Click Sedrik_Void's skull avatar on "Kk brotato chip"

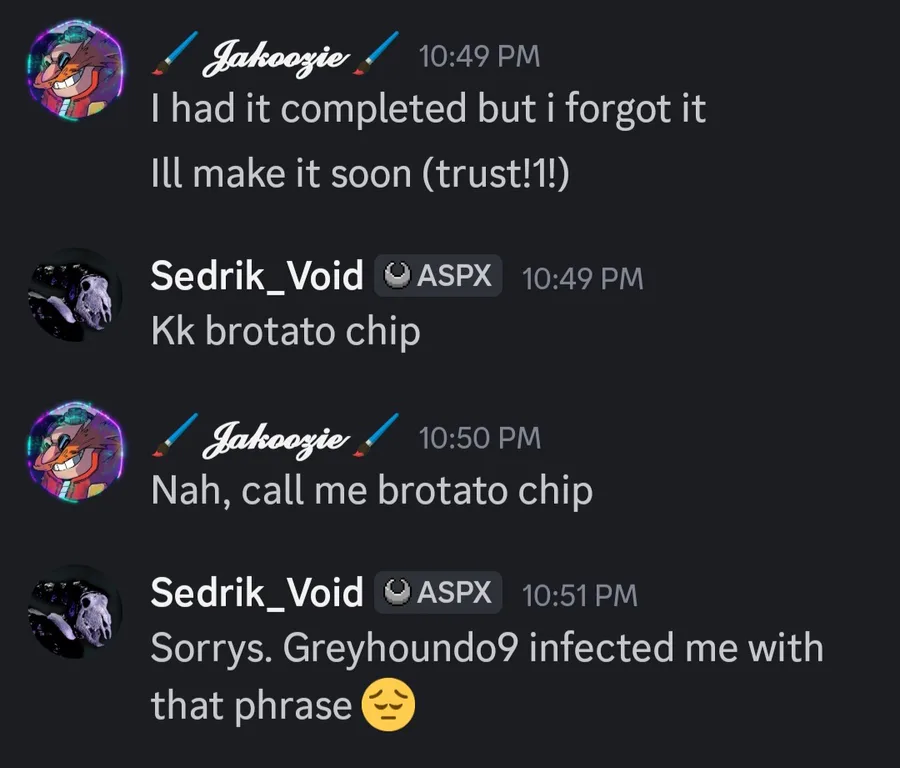point(74,294)
